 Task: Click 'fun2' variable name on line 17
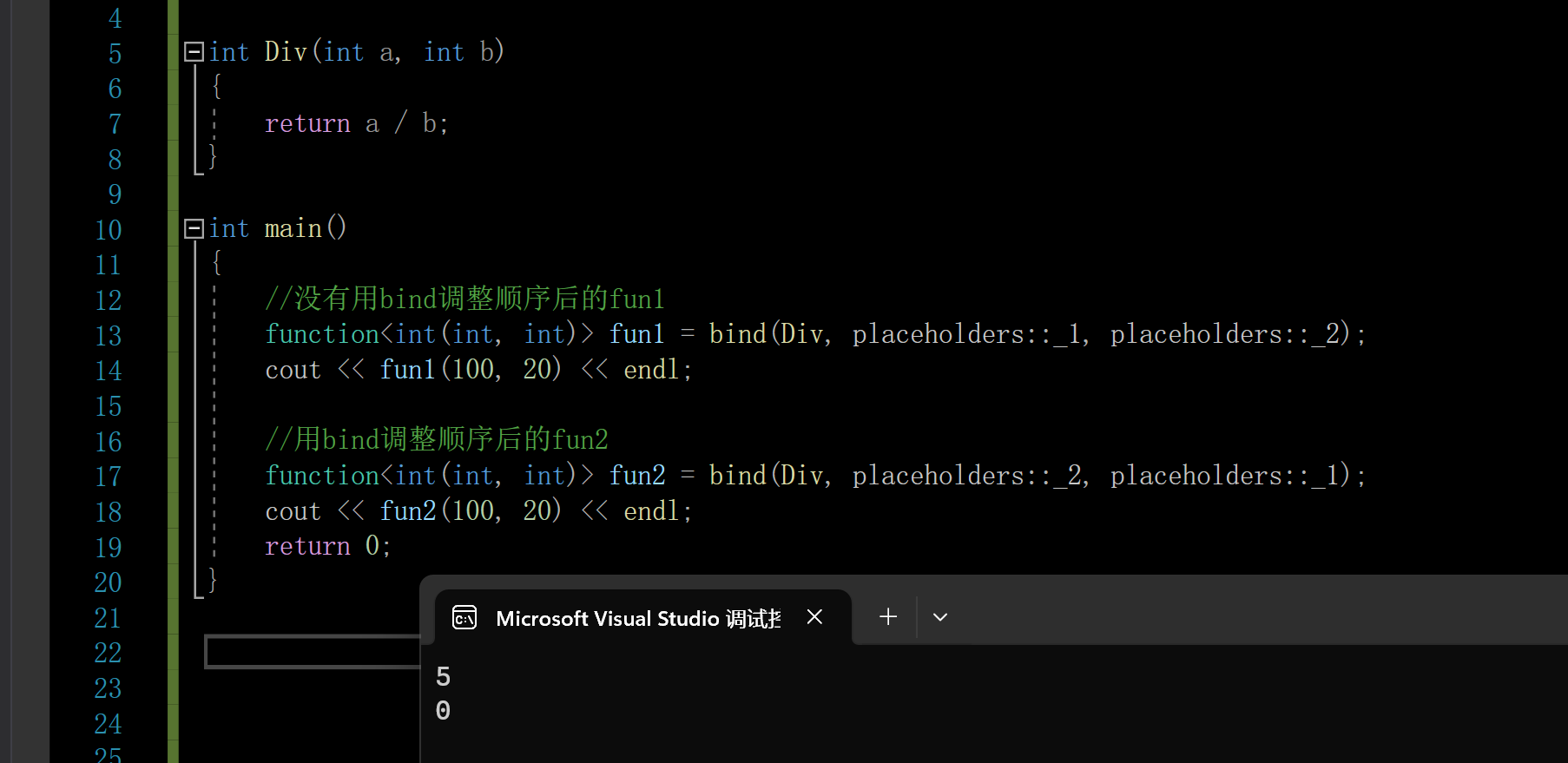[637, 476]
